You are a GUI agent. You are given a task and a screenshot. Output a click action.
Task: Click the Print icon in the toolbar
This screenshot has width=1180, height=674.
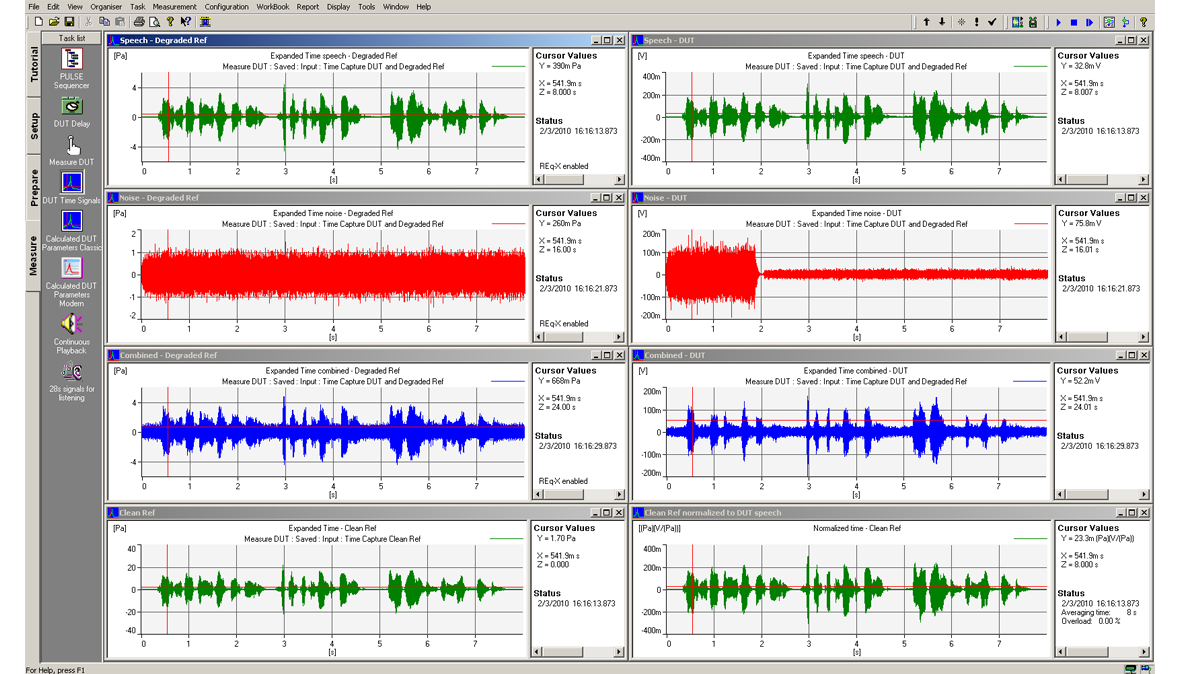pyautogui.click(x=139, y=22)
